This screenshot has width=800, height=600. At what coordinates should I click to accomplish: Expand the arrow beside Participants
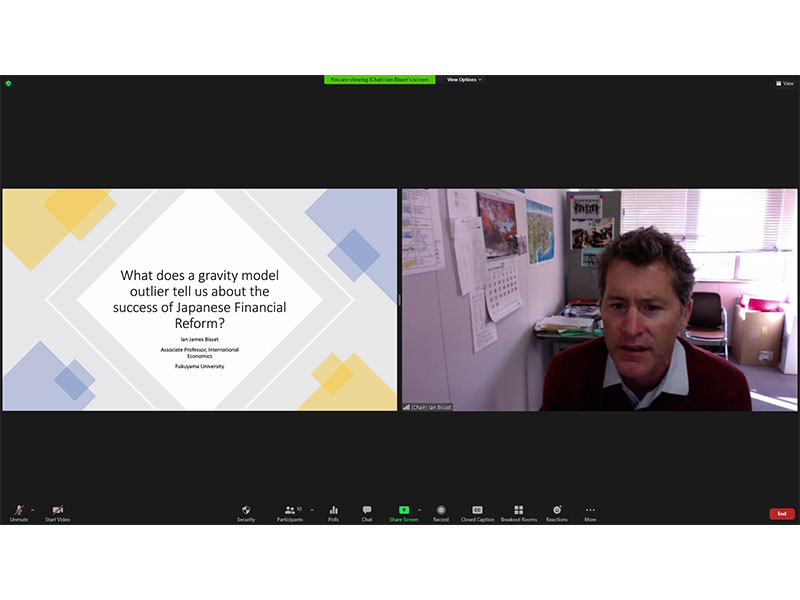pyautogui.click(x=311, y=509)
